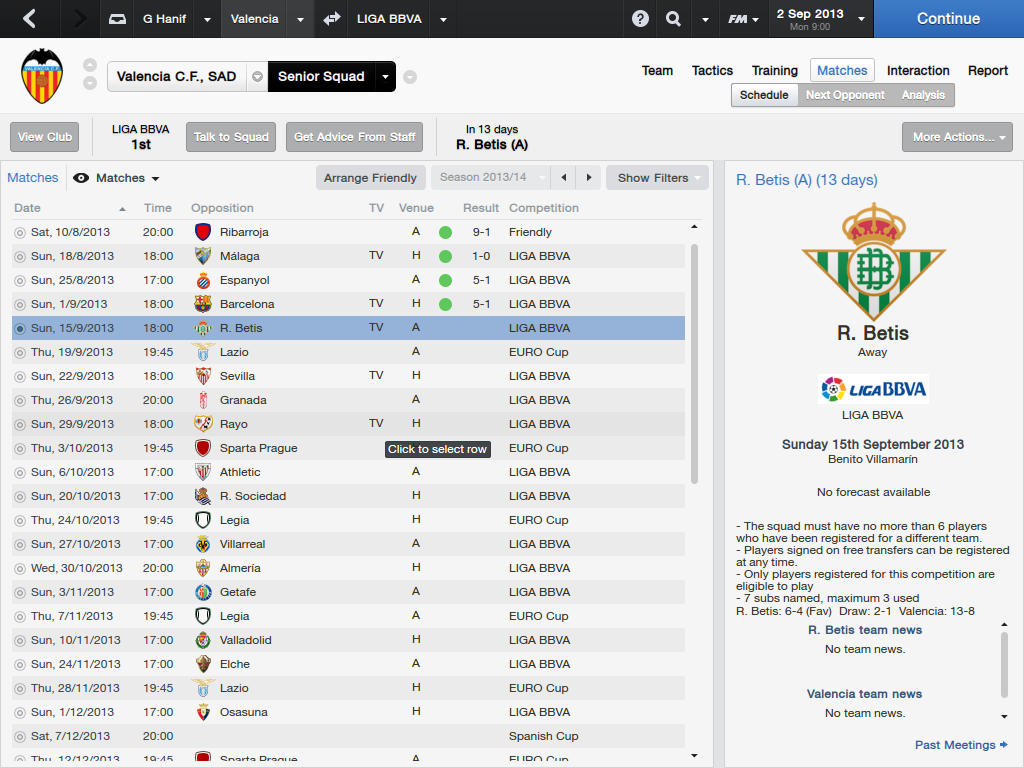Open the FM logo menu
This screenshot has width=1024, height=768.
tap(743, 19)
